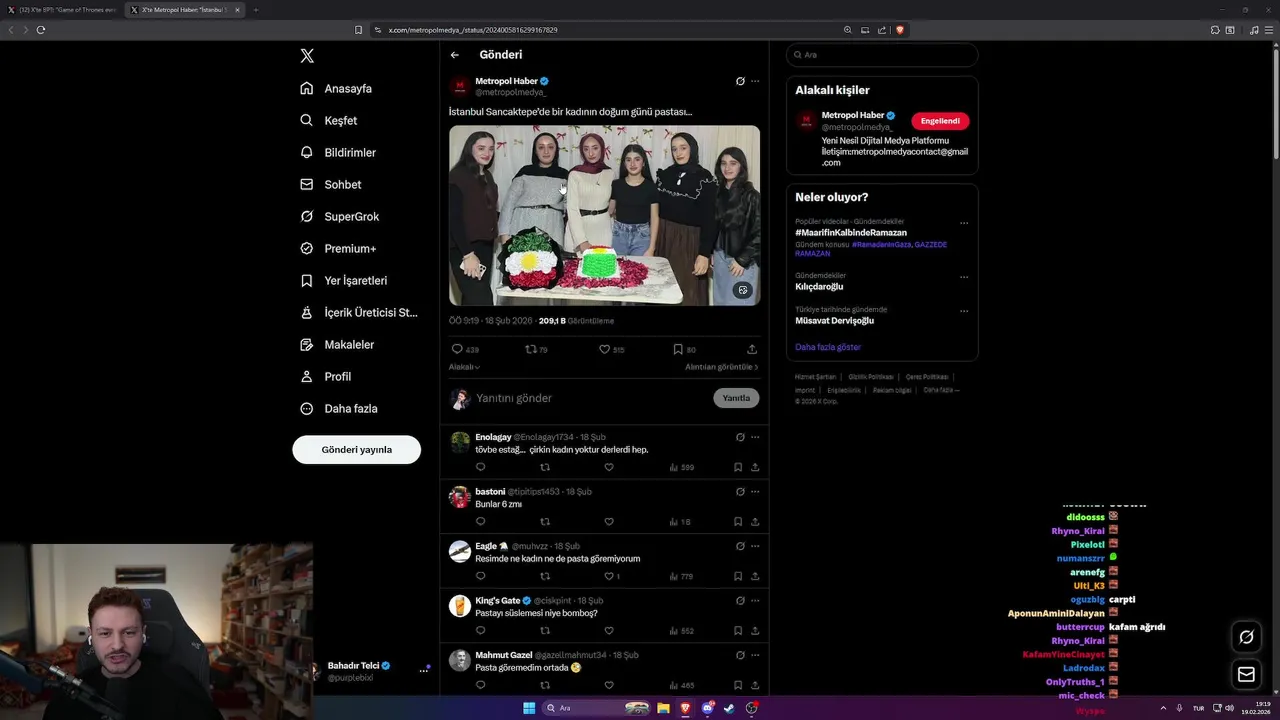Share King's Gate reply
Image resolution: width=1280 pixels, height=720 pixels.
point(755,631)
